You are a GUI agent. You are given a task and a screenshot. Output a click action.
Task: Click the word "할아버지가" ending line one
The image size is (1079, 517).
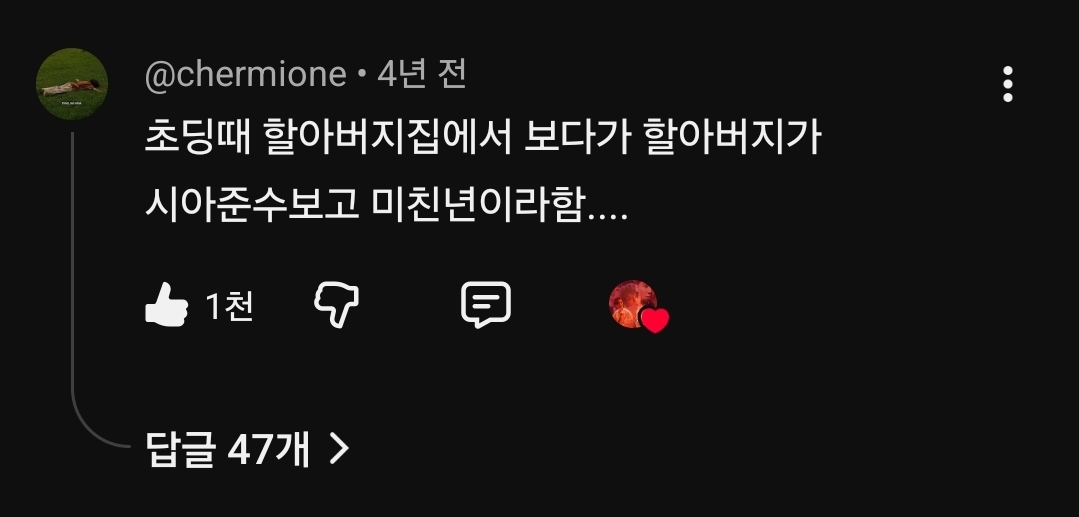click(x=732, y=138)
